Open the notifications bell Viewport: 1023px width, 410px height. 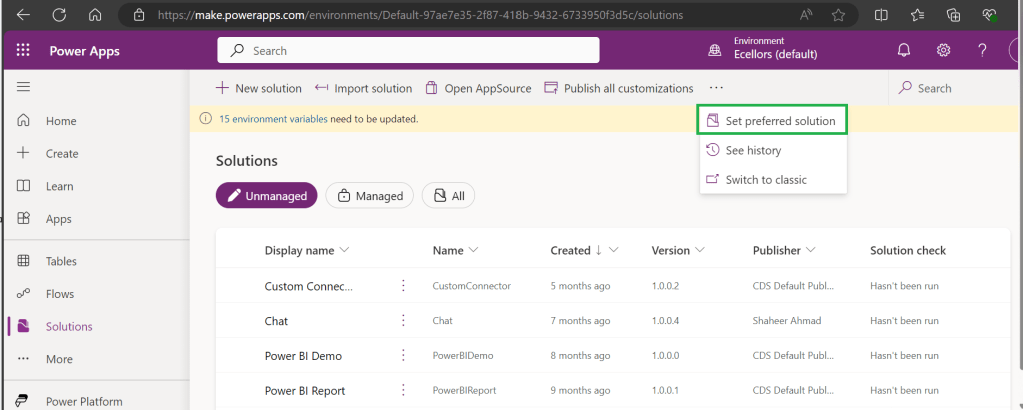coord(904,50)
